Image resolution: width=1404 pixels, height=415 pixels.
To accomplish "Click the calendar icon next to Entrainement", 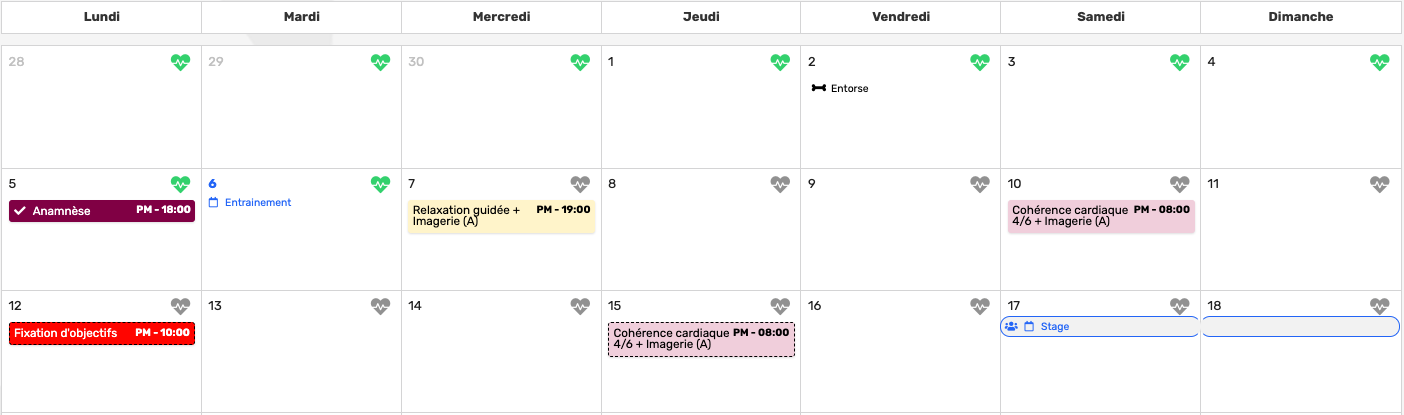I will 213,202.
